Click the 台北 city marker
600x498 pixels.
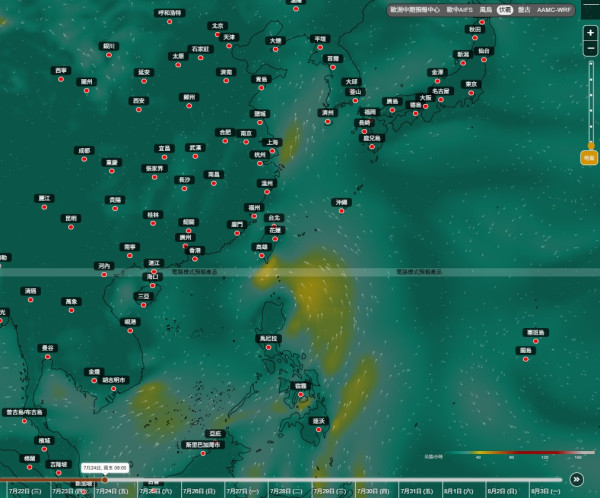pos(274,227)
